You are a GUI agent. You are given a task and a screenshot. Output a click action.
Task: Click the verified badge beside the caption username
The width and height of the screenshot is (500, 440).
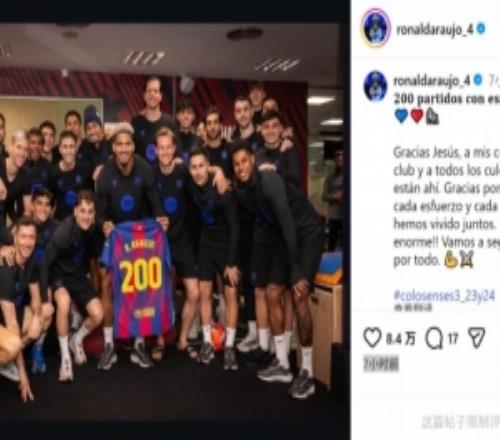click(477, 80)
